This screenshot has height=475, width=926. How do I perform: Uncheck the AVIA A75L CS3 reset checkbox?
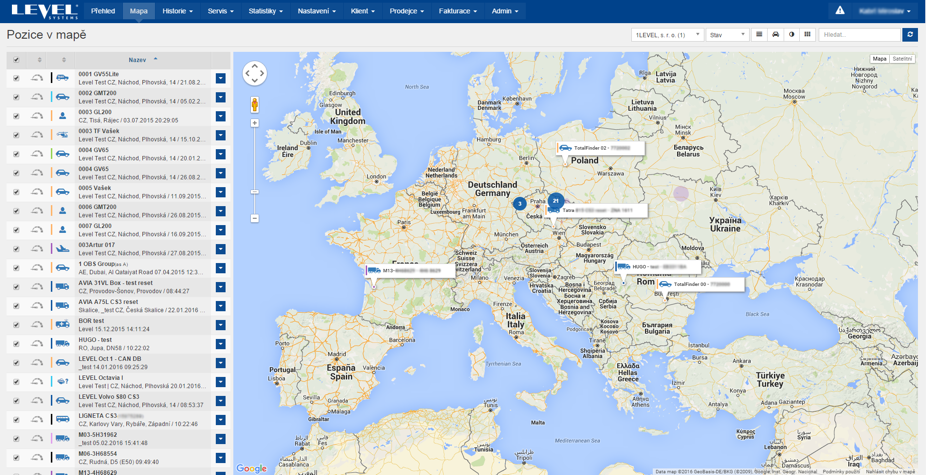(16, 305)
